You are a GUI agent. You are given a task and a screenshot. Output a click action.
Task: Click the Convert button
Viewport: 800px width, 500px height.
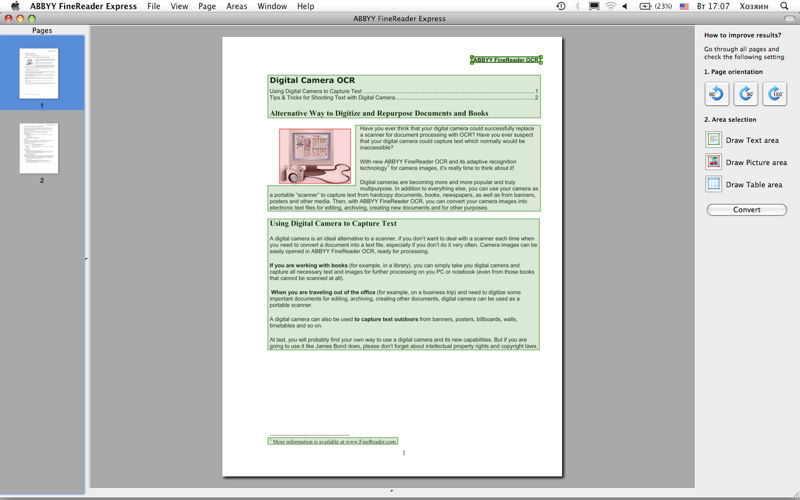(x=746, y=210)
